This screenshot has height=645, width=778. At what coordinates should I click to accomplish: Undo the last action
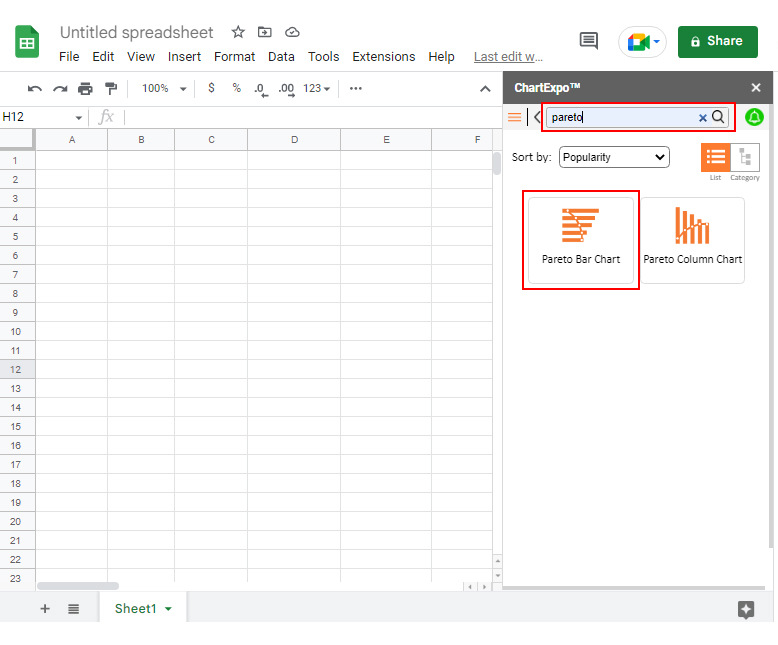click(35, 89)
